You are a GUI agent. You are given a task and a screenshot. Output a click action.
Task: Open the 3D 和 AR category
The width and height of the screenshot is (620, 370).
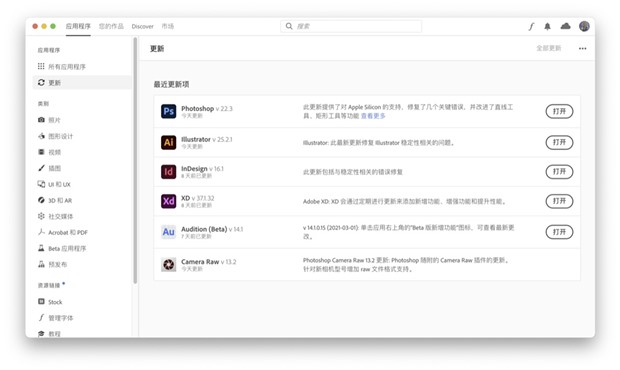click(55, 200)
